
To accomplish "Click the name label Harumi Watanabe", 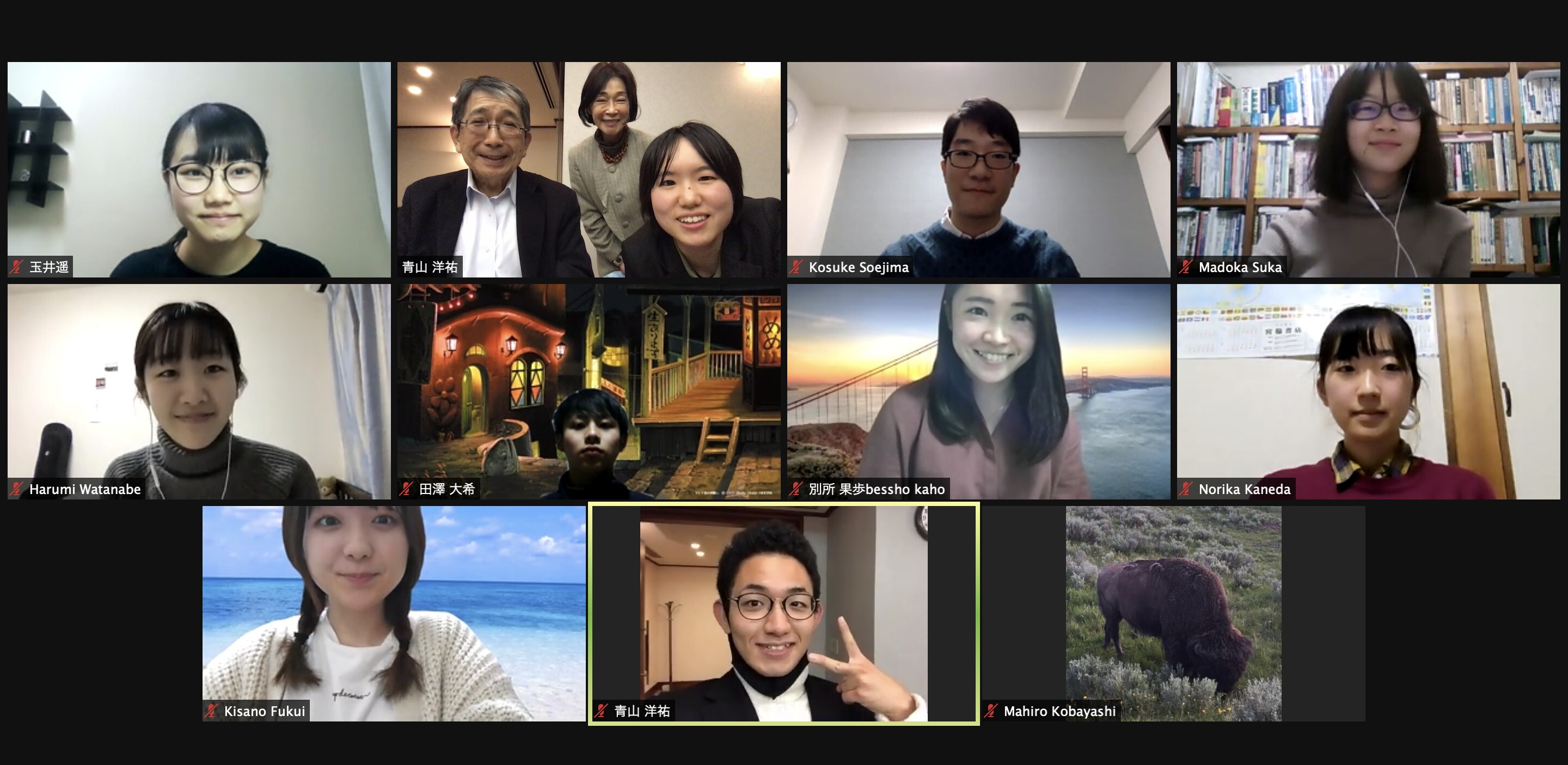I will (85, 489).
